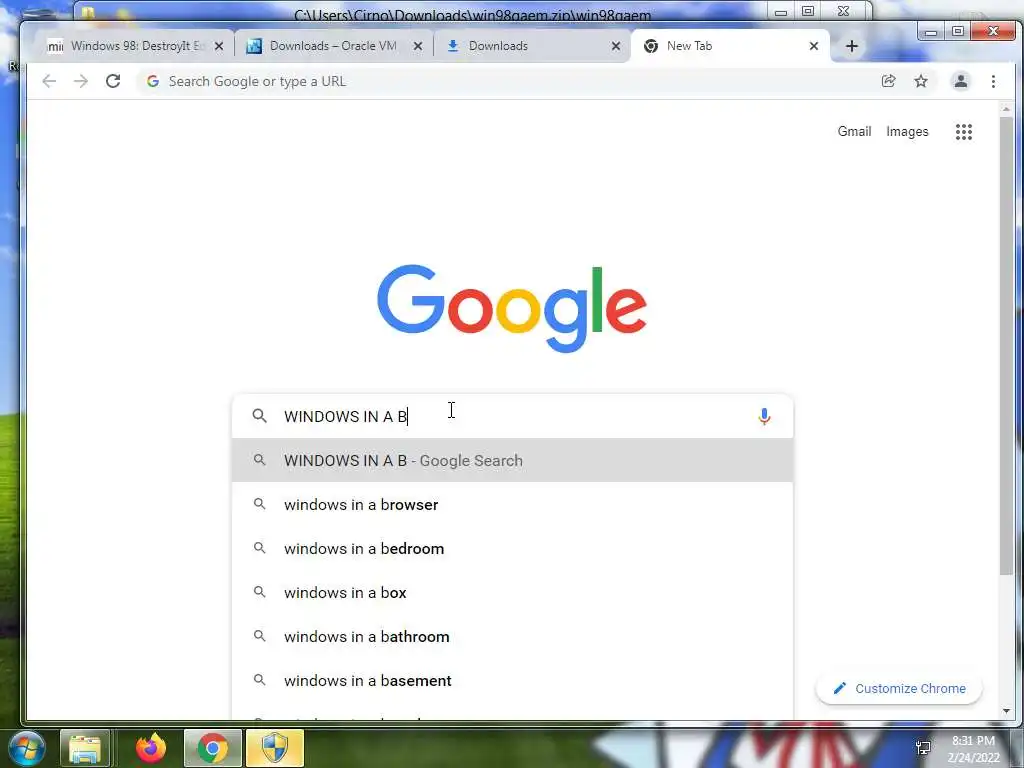Click the scrollbar up arrow
The width and height of the screenshot is (1024, 768).
tap(1006, 109)
